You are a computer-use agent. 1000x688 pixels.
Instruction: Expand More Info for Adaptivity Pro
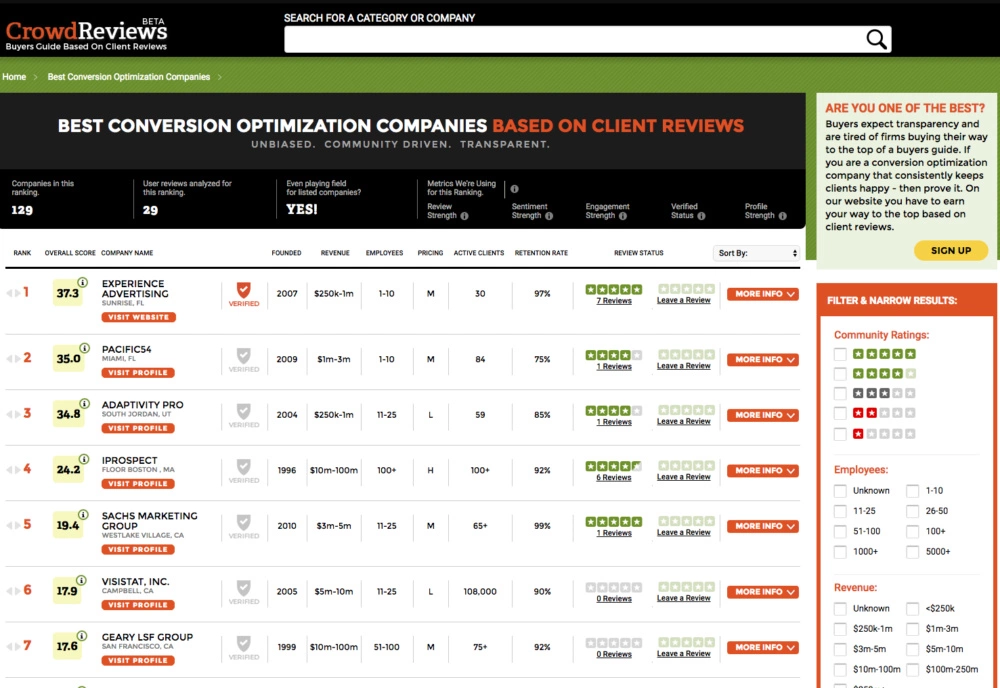(763, 415)
